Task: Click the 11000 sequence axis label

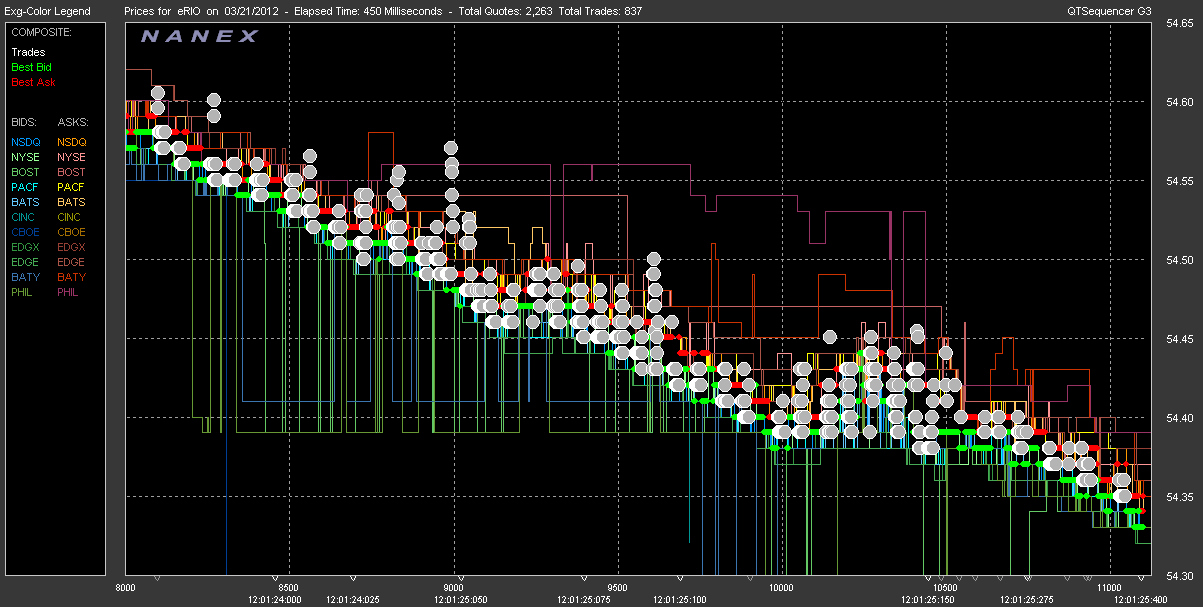Action: point(1110,588)
